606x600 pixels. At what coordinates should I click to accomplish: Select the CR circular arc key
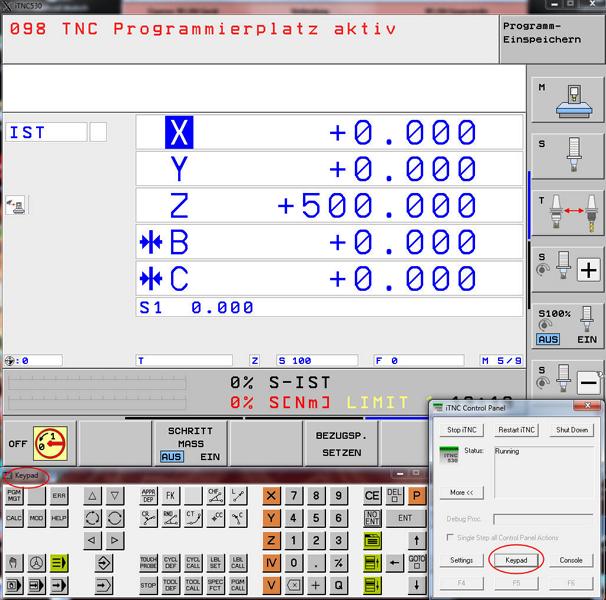tap(148, 518)
